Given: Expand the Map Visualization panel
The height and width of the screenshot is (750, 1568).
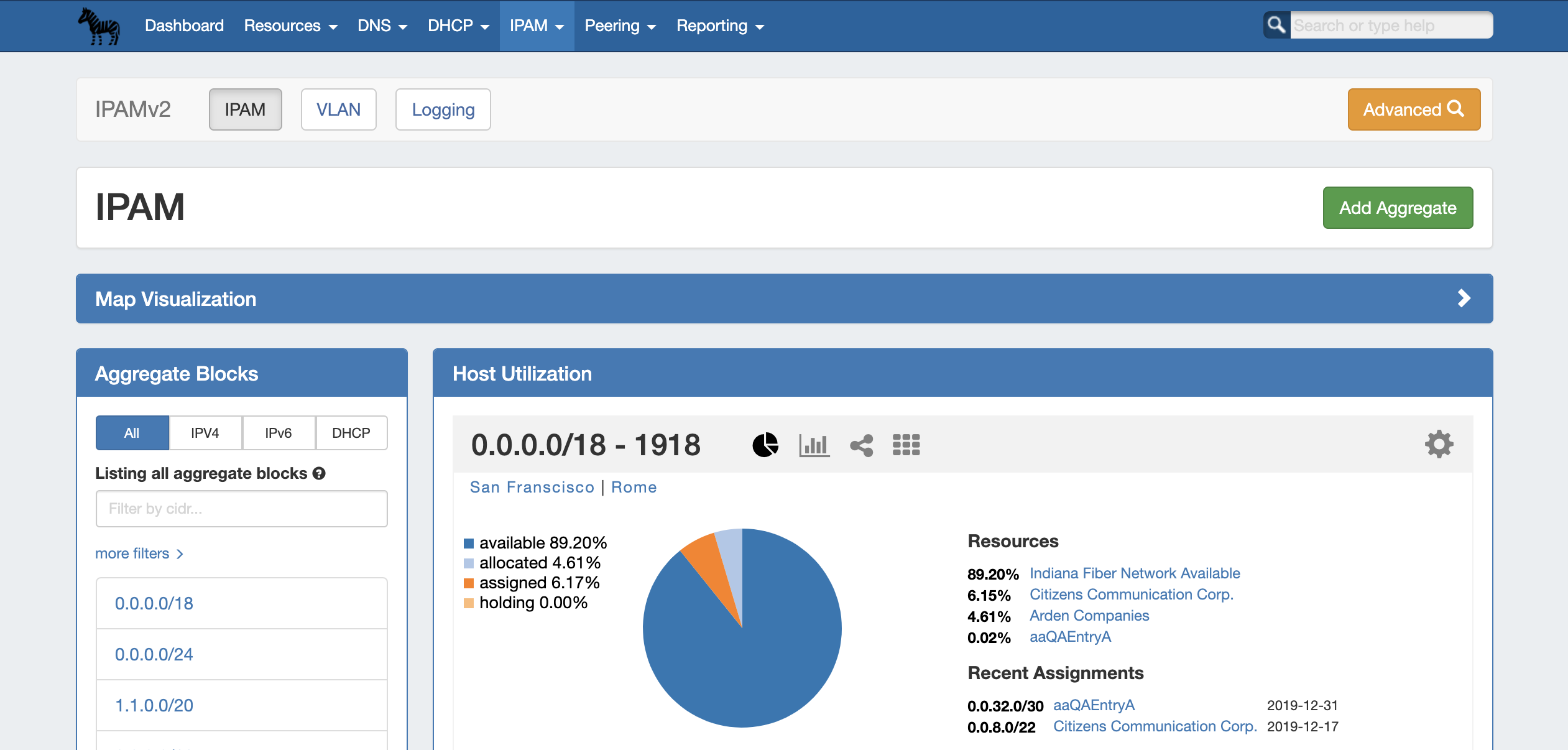Looking at the screenshot, I should 1464,299.
